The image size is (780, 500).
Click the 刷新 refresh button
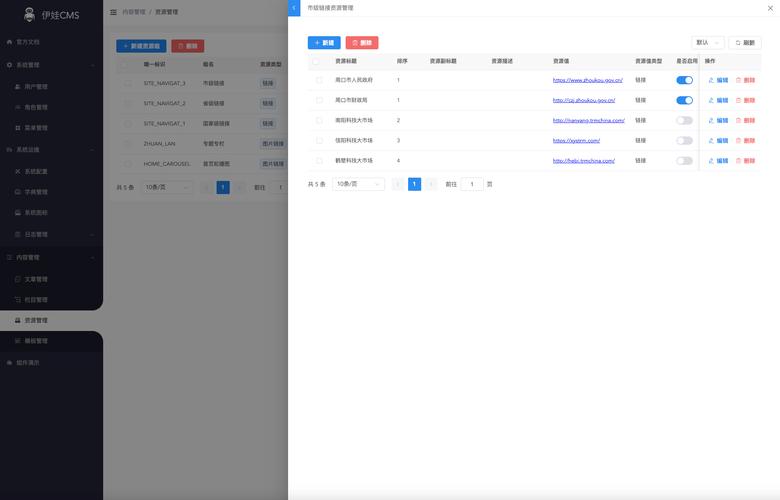[745, 43]
